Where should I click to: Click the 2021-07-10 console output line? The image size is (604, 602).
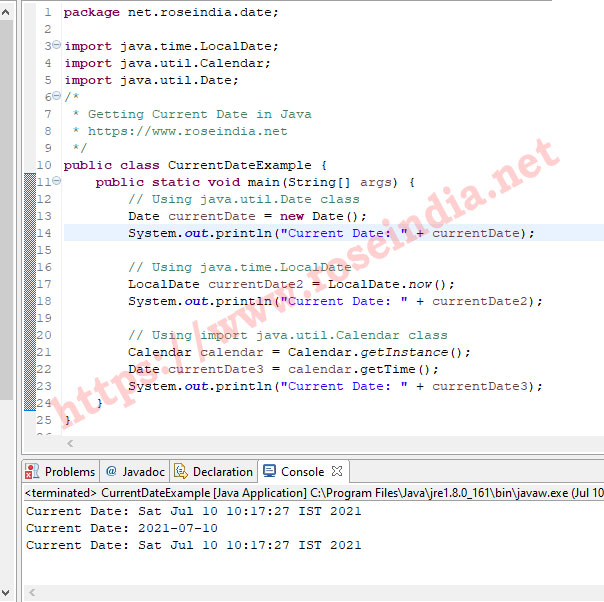[121, 528]
